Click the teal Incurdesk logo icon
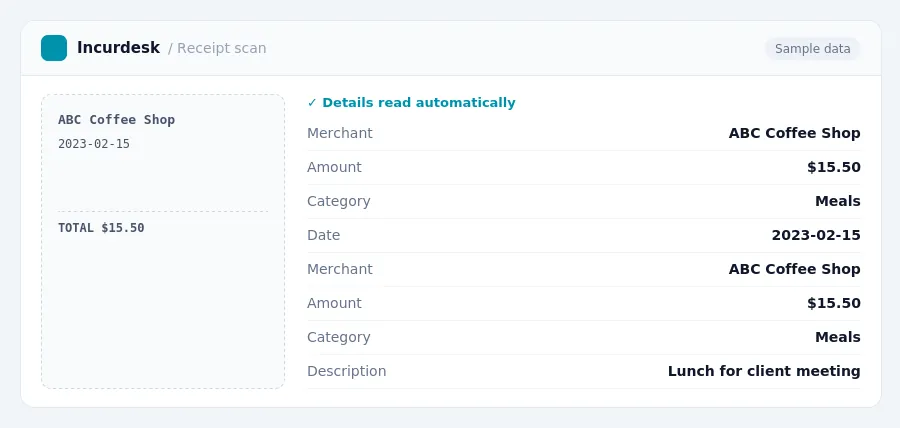The height and width of the screenshot is (428, 900). click(x=54, y=48)
